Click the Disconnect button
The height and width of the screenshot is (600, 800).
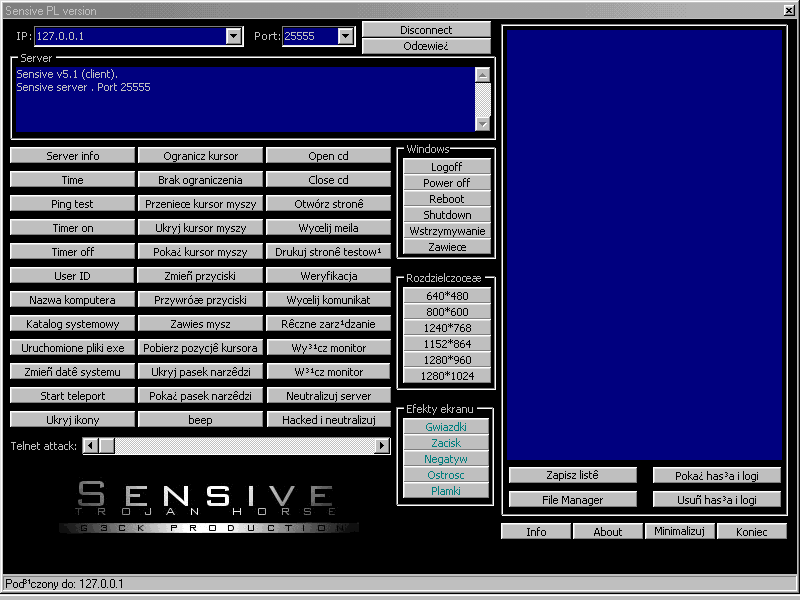[x=427, y=29]
